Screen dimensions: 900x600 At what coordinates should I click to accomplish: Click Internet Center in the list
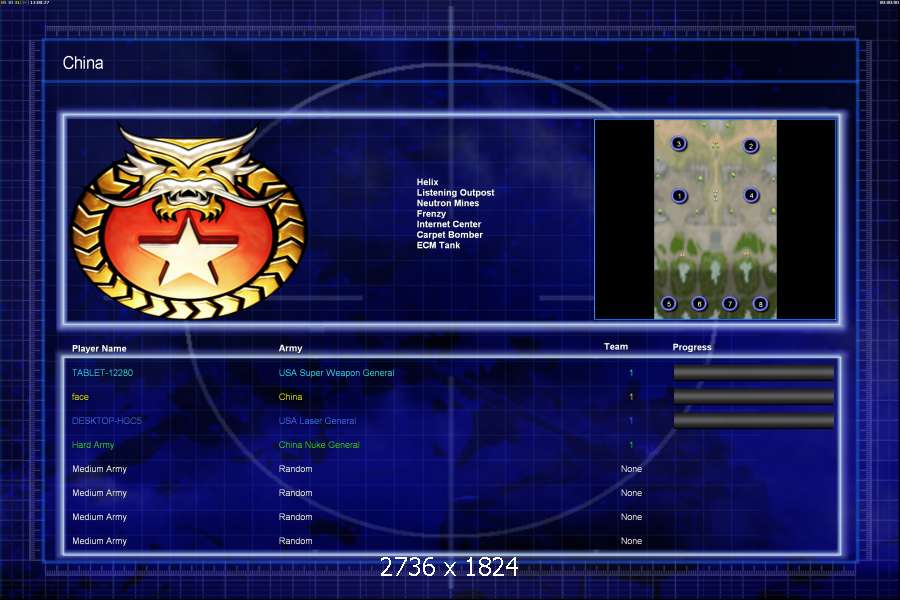pos(449,224)
